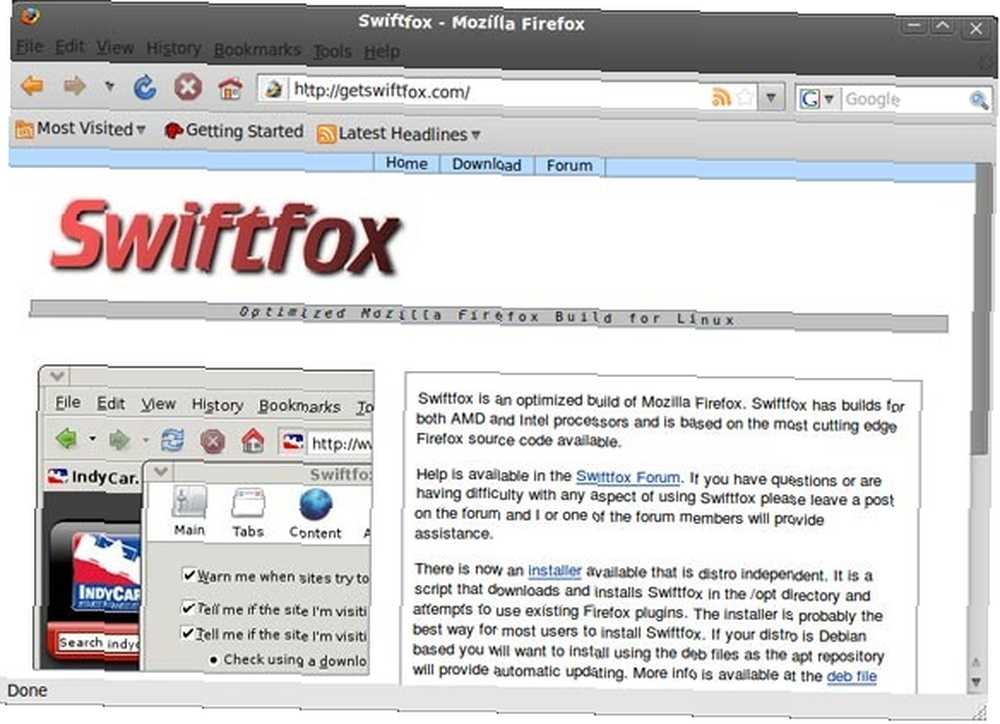Image resolution: width=1000 pixels, height=724 pixels.
Task: Click the "Optimized Mozilla Firefox Build for Linux" tagline
Action: (488, 316)
